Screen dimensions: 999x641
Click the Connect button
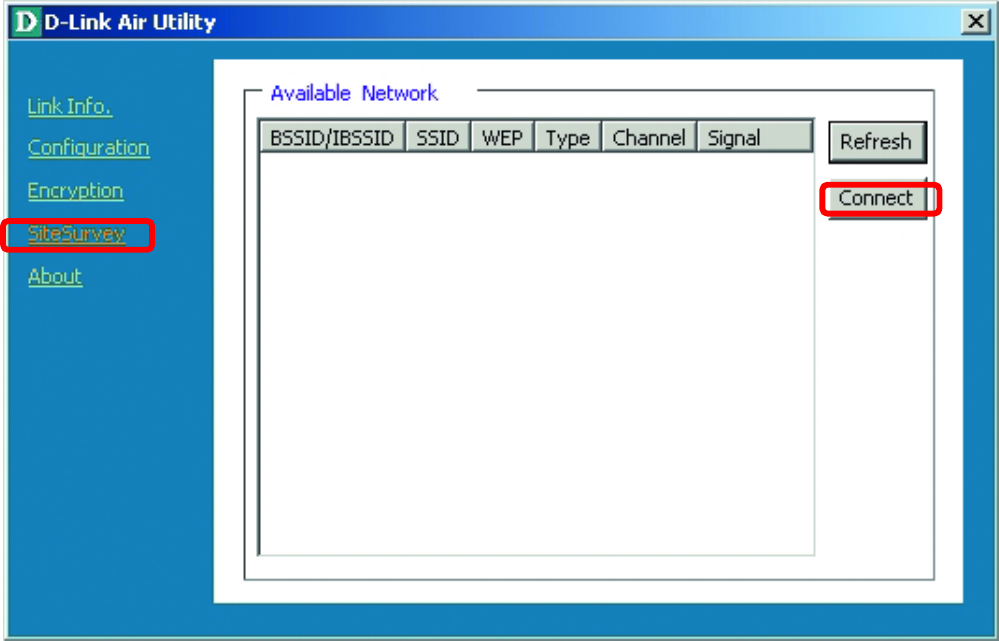(x=877, y=198)
